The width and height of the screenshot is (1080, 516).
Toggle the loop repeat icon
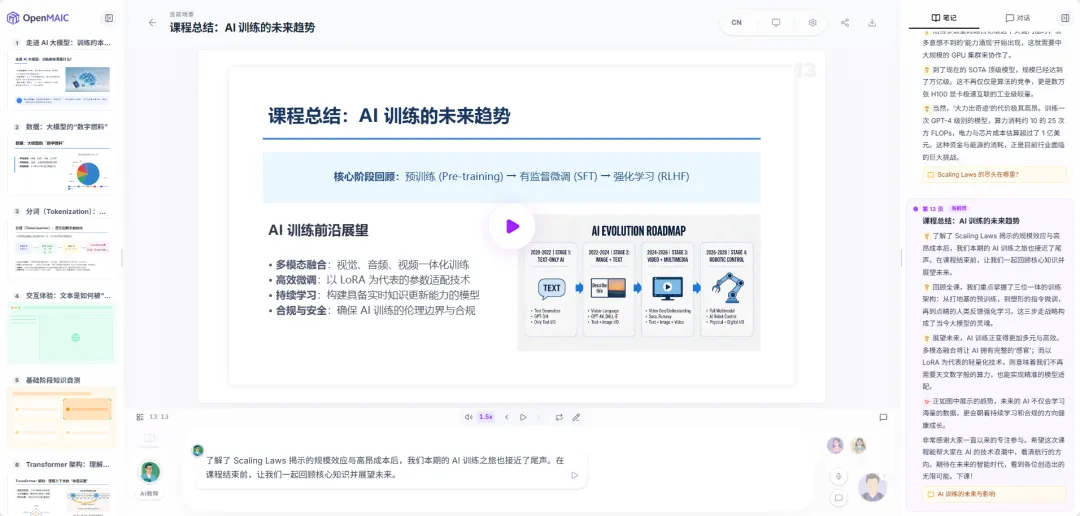[559, 417]
